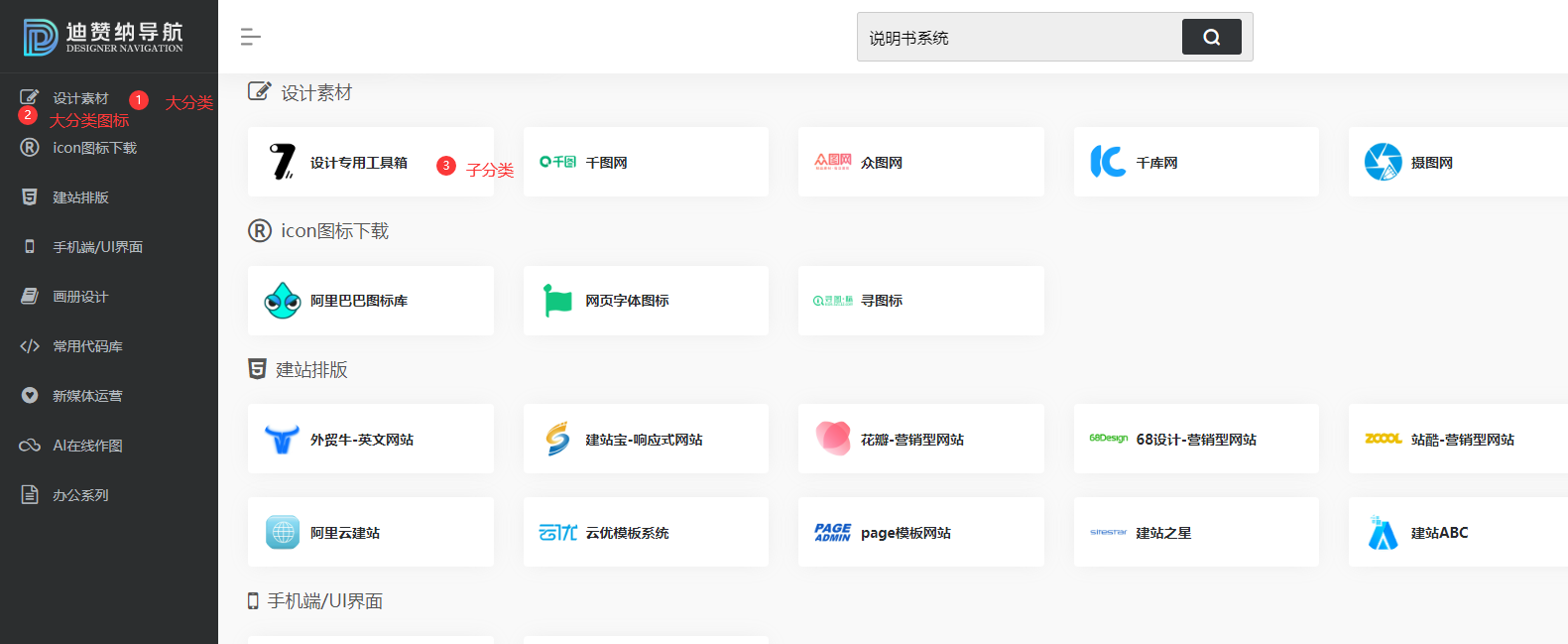Open the 云优模板系统 link

coord(627,533)
